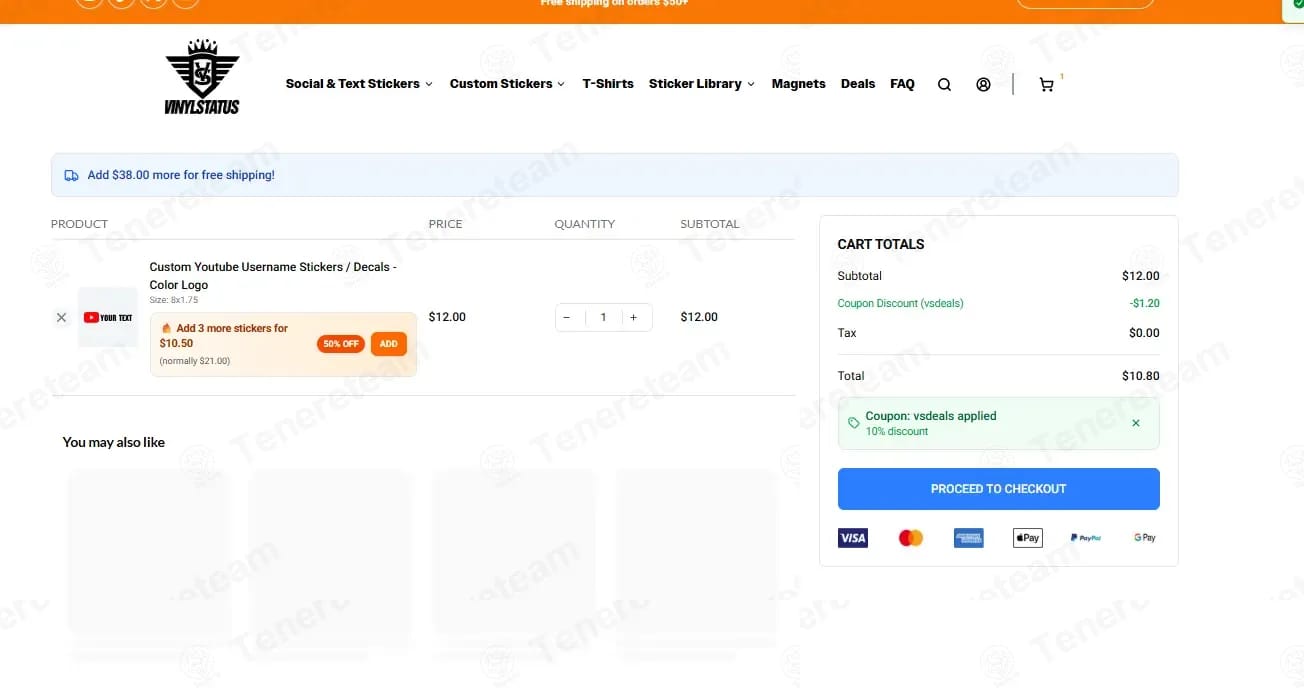The image size is (1304, 697).
Task: Click the fire icon in sticker offer
Action: point(166,328)
